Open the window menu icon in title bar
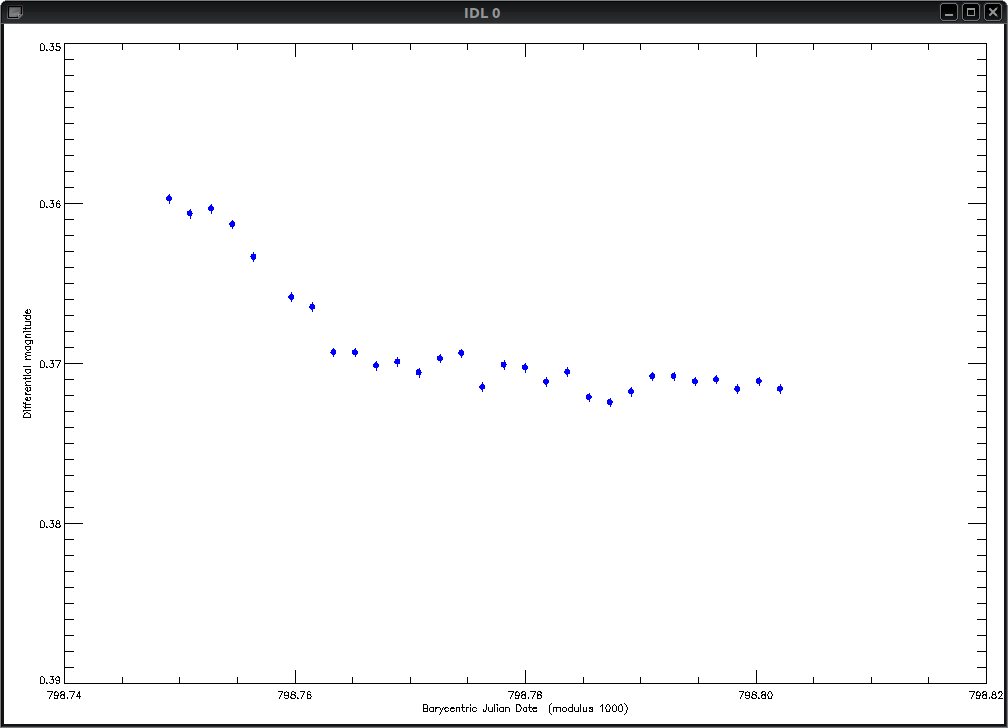The height and width of the screenshot is (728, 1008). [x=14, y=12]
